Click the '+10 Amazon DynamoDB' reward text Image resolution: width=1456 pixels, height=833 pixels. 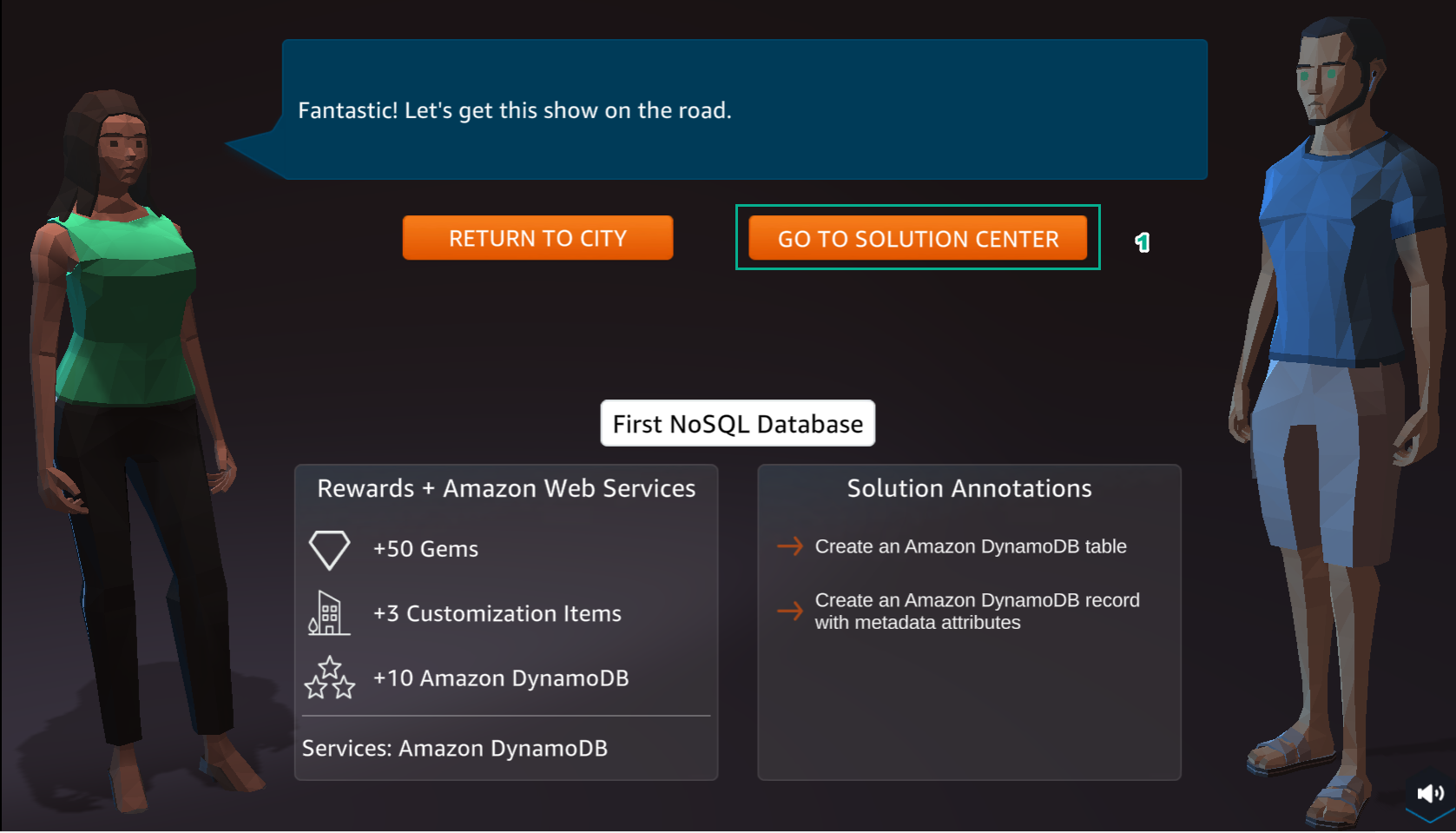501,678
